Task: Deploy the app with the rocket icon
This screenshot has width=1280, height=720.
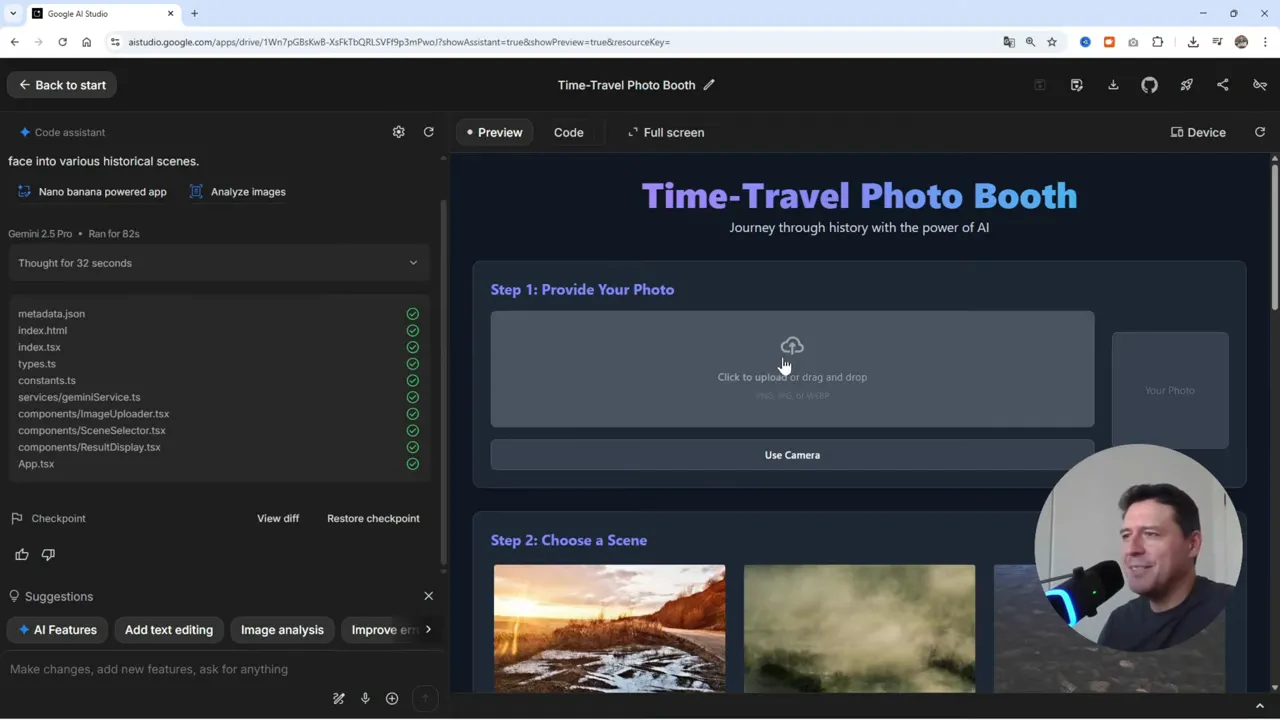Action: [1186, 85]
